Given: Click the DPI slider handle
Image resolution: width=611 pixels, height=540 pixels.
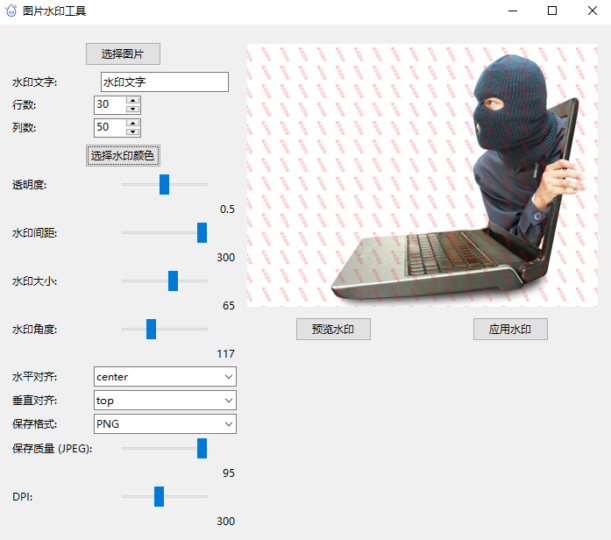Looking at the screenshot, I should coord(159,496).
